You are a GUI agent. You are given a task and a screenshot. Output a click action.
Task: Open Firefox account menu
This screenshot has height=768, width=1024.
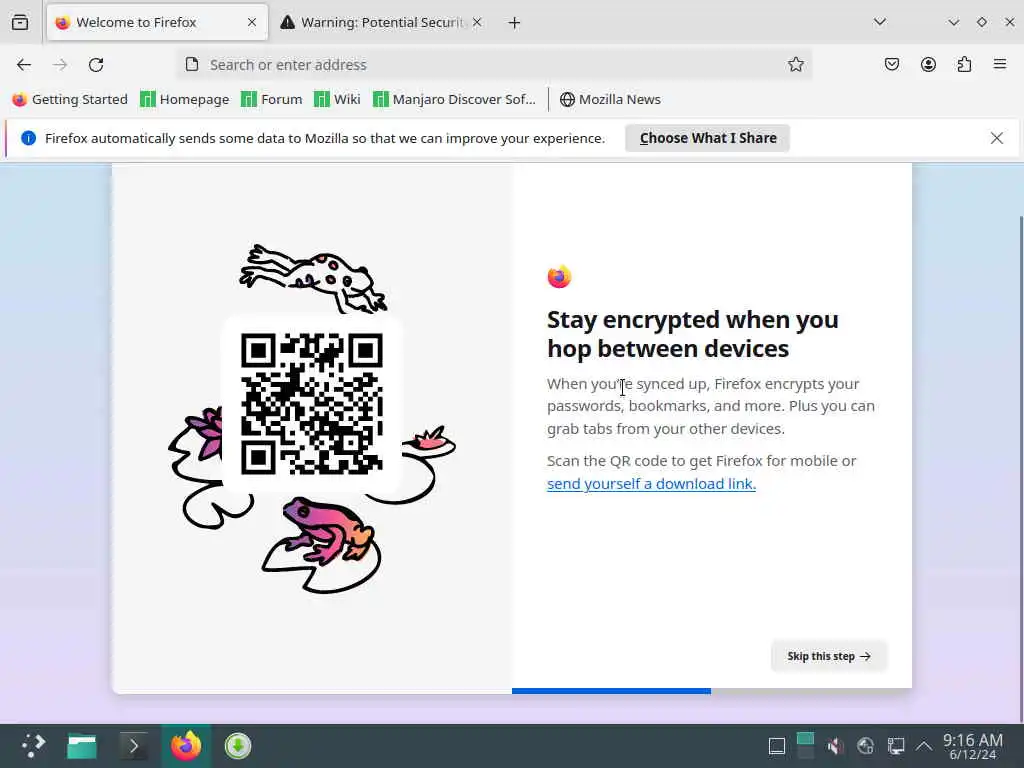(x=928, y=64)
